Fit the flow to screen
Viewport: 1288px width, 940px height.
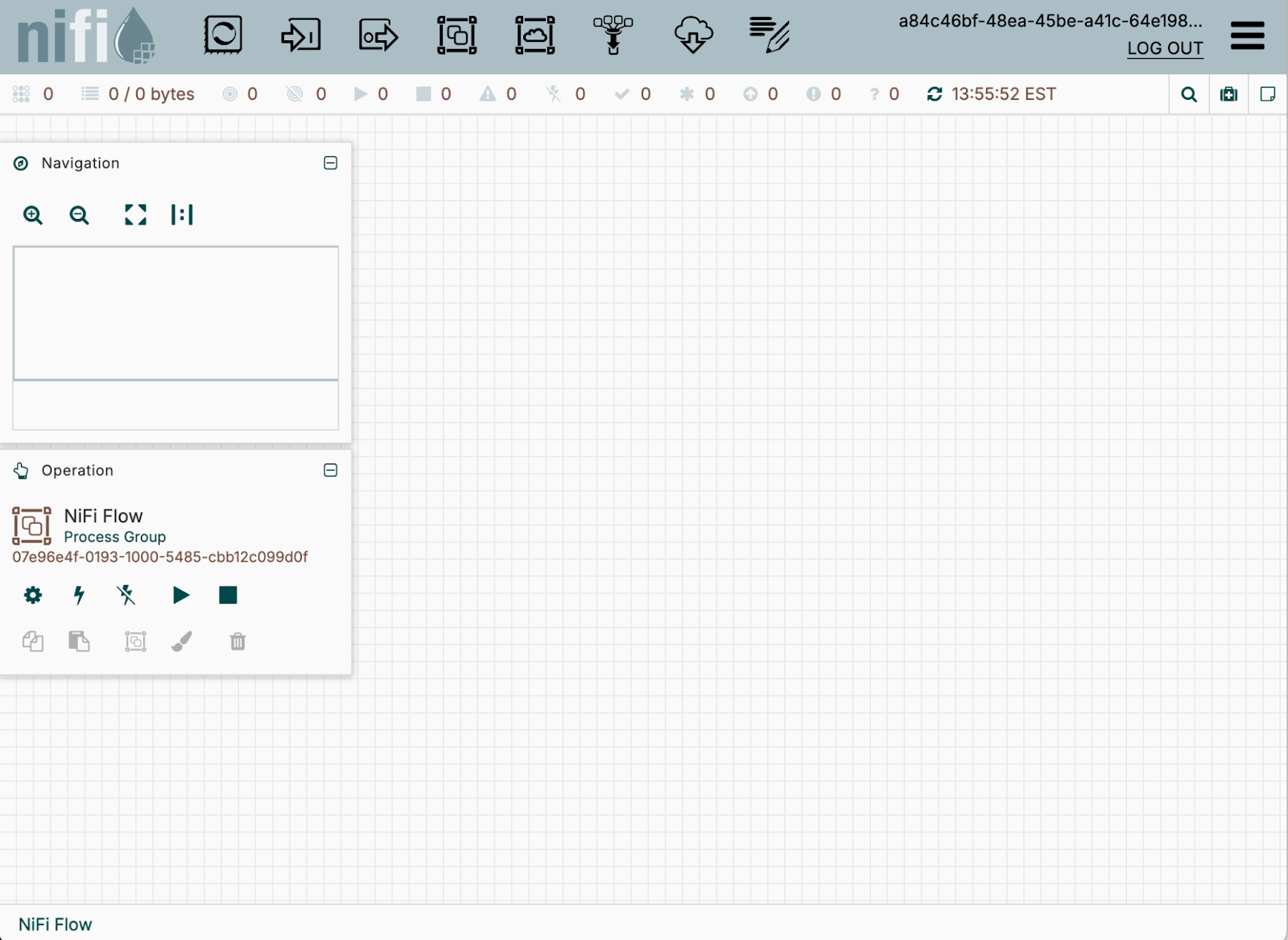135,215
